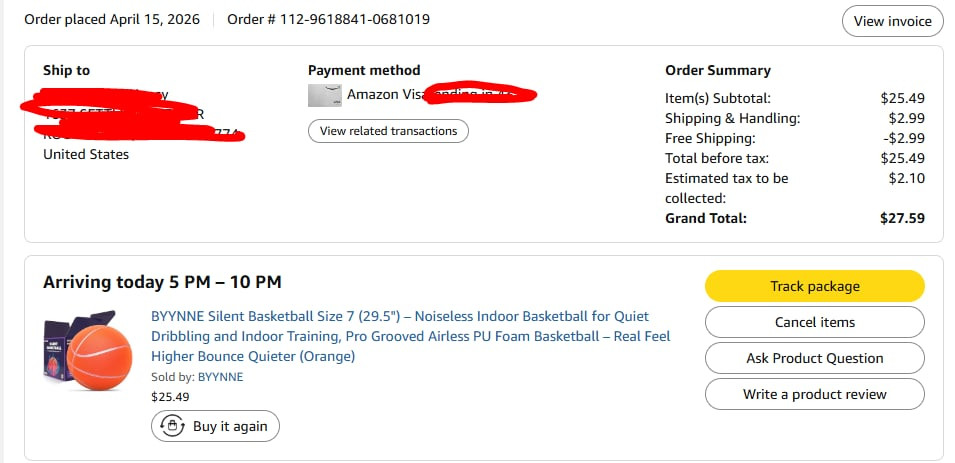Click the View invoice button
Image resolution: width=955 pixels, height=463 pixels.
point(892,21)
